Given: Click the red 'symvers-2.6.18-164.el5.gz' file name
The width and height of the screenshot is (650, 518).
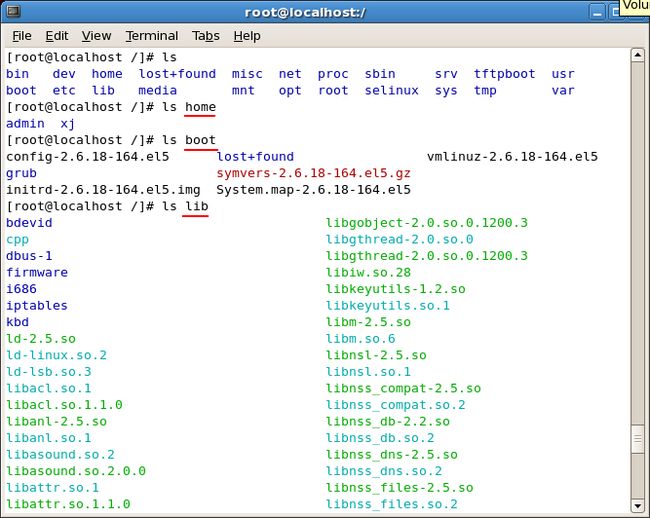Looking at the screenshot, I should [x=313, y=174].
